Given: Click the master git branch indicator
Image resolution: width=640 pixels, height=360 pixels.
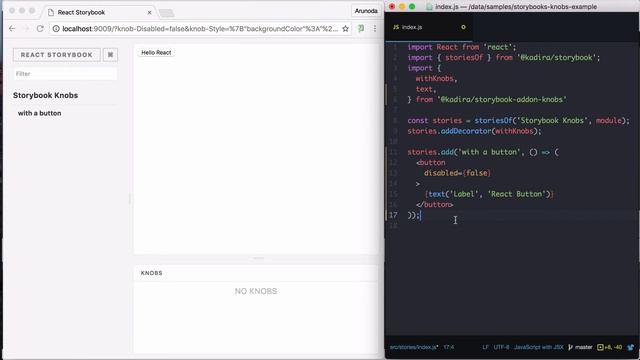Looking at the screenshot, I should coord(580,347).
